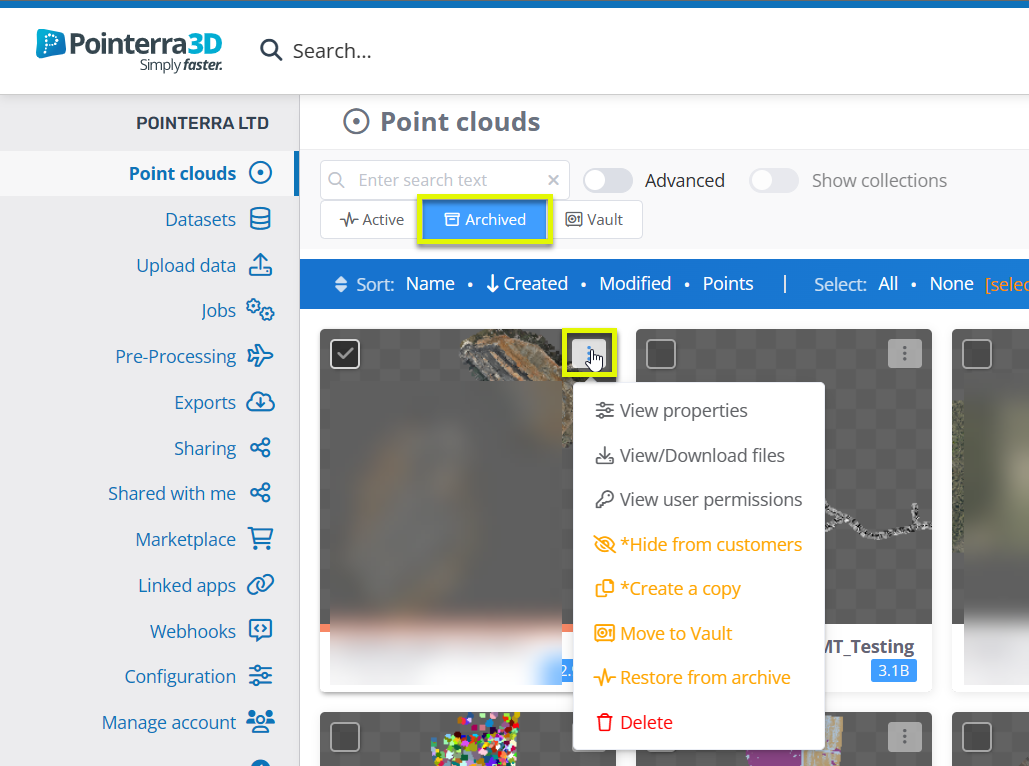Enable the Advanced search toggle
The image size is (1029, 766).
pyautogui.click(x=608, y=180)
